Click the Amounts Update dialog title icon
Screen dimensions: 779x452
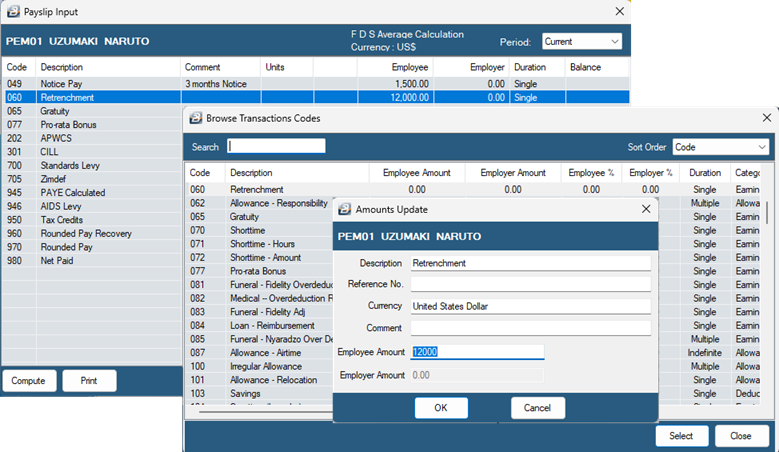(344, 210)
